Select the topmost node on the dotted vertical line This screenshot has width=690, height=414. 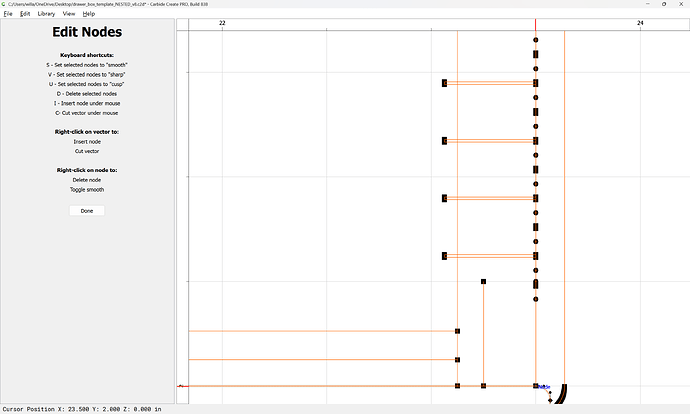point(536,41)
